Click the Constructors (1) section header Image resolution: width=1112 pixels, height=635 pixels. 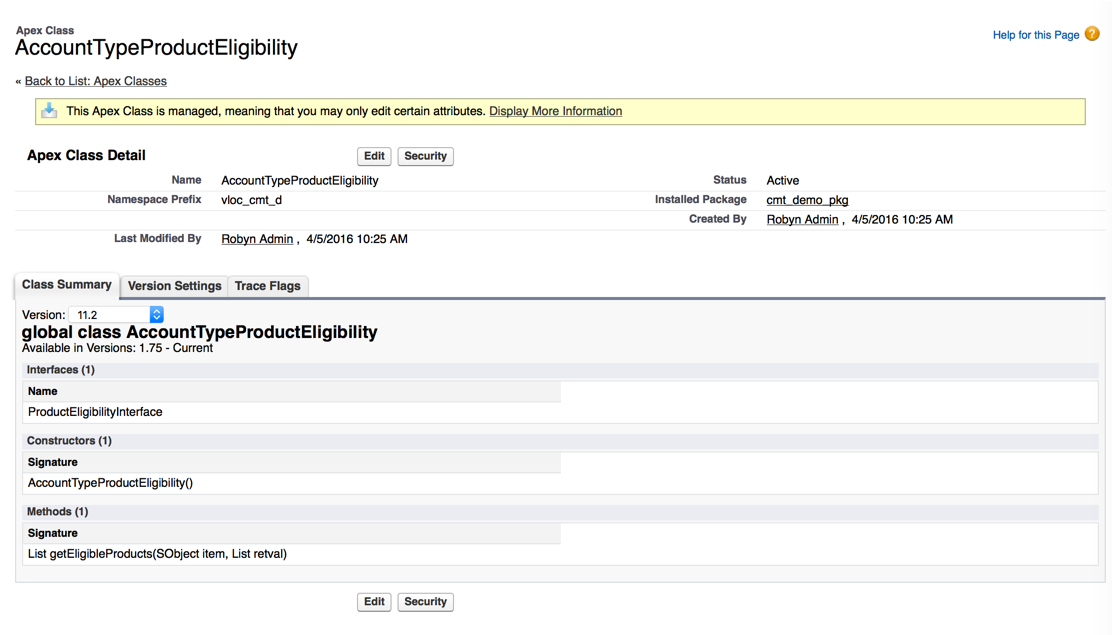(560, 441)
